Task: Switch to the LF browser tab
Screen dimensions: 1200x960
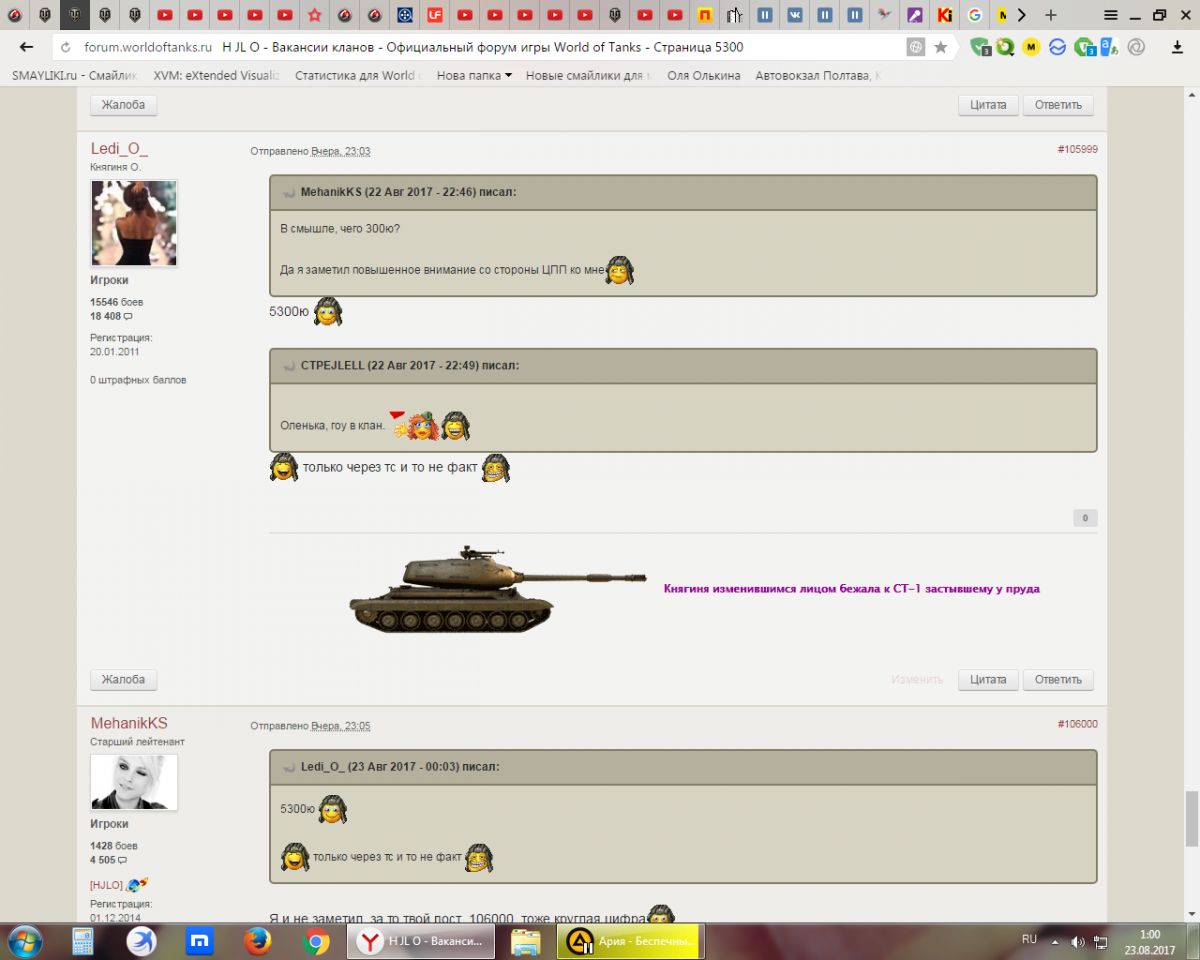Action: [x=434, y=15]
